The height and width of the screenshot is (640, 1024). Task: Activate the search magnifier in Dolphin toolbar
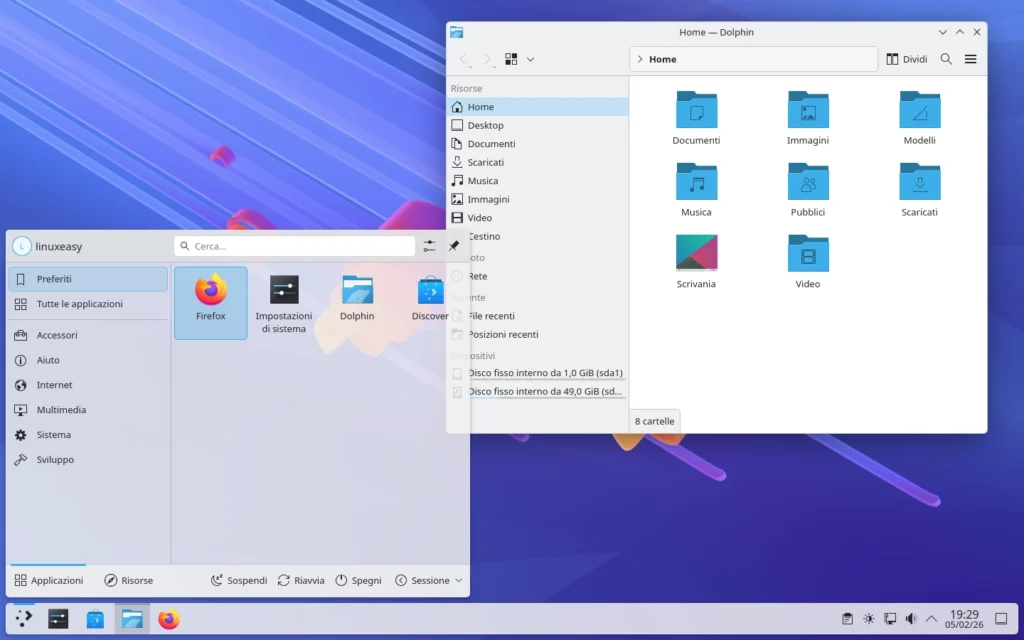pyautogui.click(x=945, y=58)
